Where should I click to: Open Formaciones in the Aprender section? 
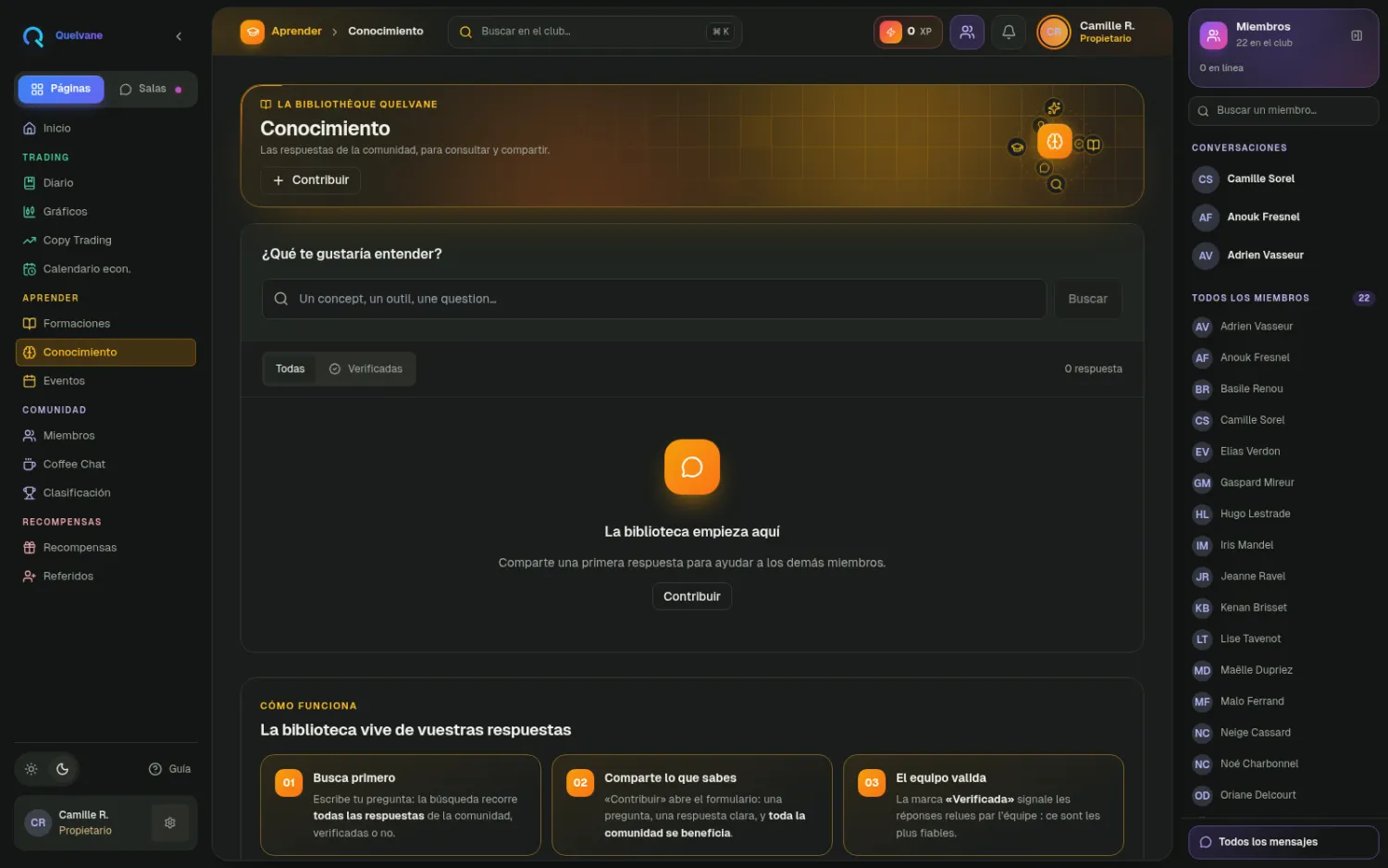pyautogui.click(x=105, y=324)
